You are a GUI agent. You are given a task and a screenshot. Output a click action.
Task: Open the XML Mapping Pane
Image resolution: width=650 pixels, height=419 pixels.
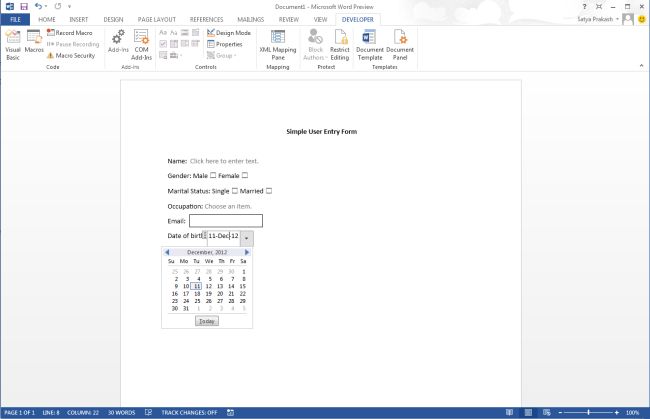[x=278, y=45]
